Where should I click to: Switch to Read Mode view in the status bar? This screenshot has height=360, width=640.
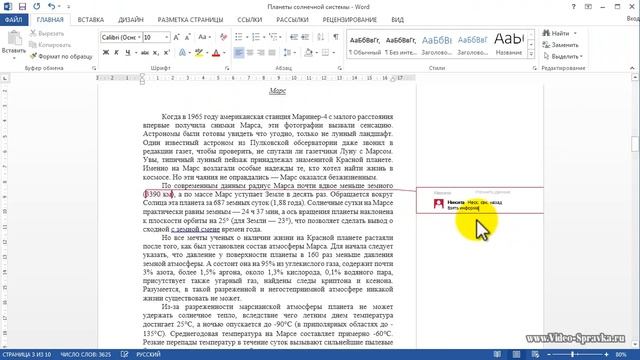[497, 355]
